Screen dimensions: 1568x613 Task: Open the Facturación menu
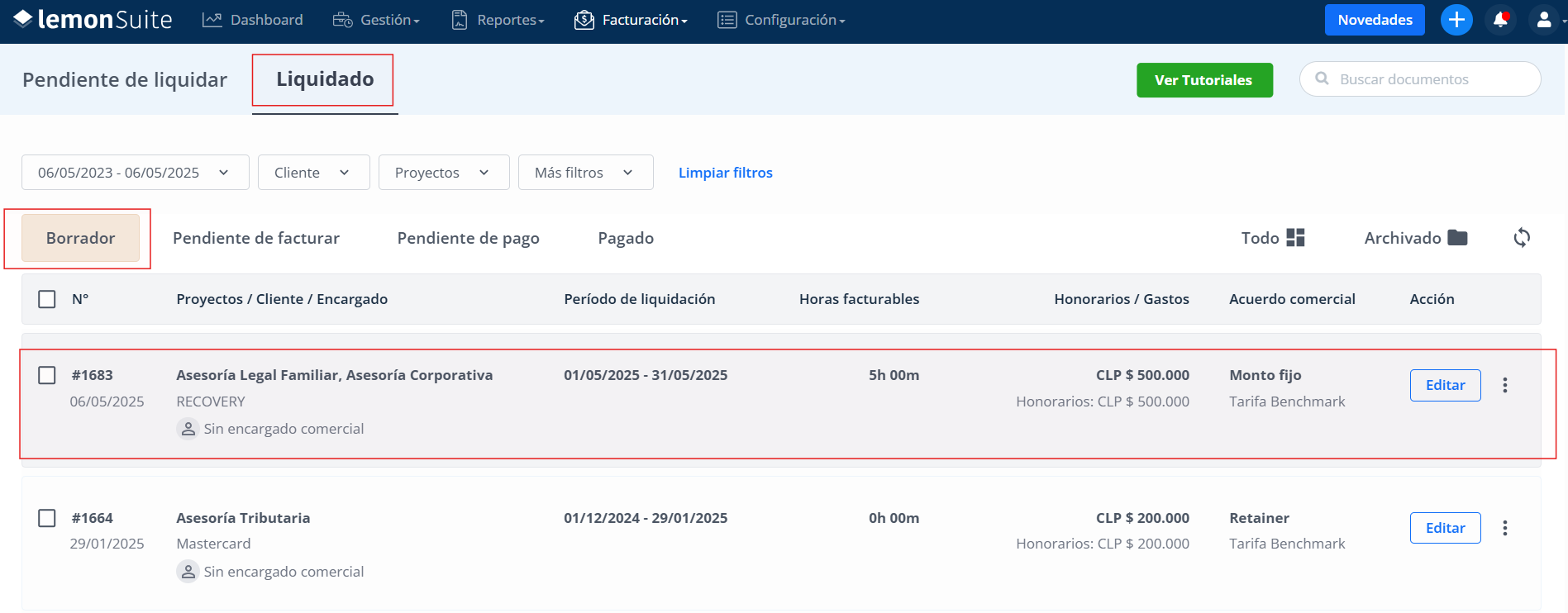(x=631, y=20)
